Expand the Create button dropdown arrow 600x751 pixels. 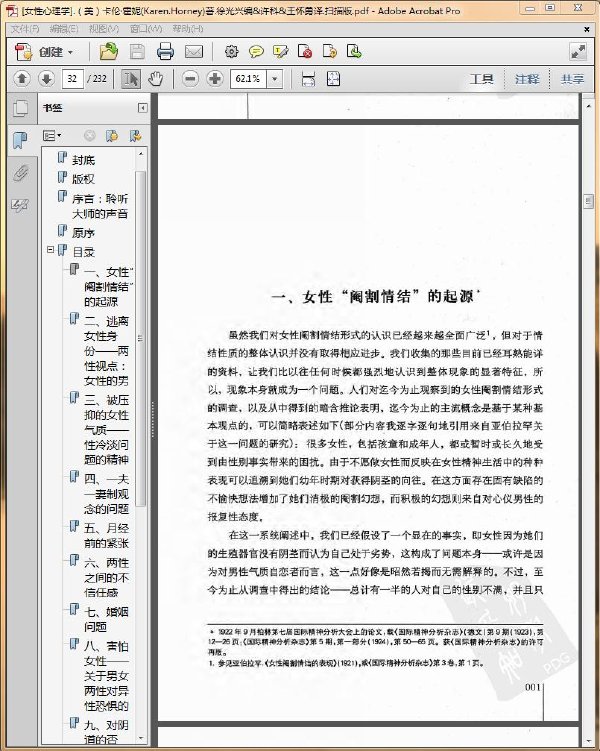(x=70, y=52)
